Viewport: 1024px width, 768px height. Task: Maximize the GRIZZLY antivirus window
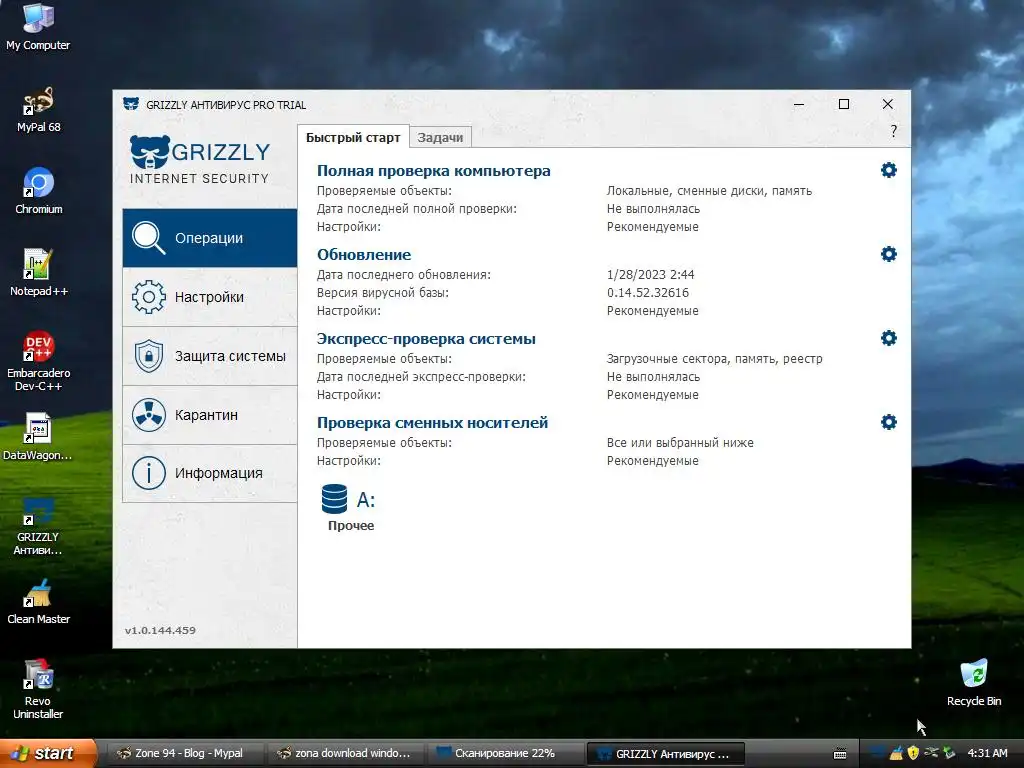pyautogui.click(x=844, y=104)
